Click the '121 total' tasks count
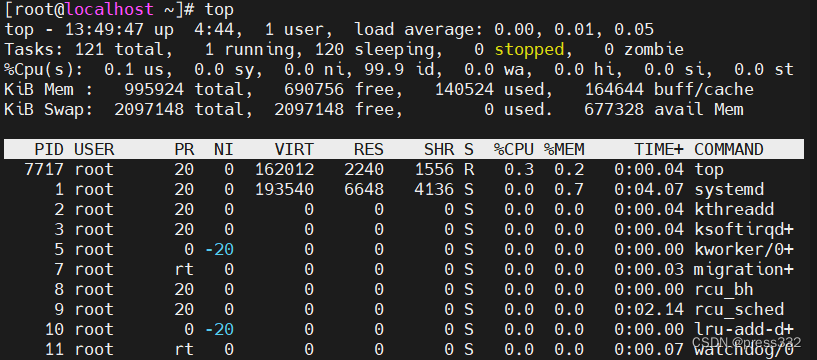This screenshot has height=360, width=817. (x=124, y=50)
